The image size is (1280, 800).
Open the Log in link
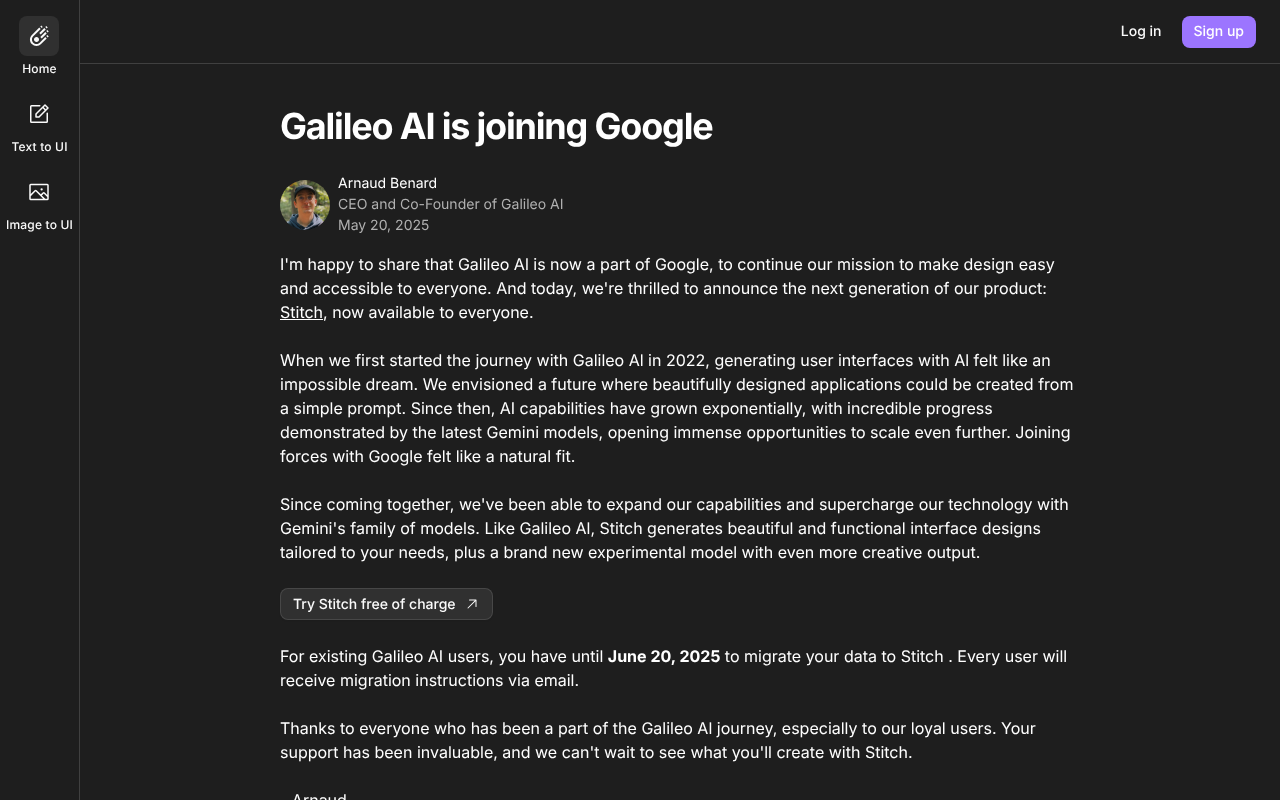(1141, 31)
